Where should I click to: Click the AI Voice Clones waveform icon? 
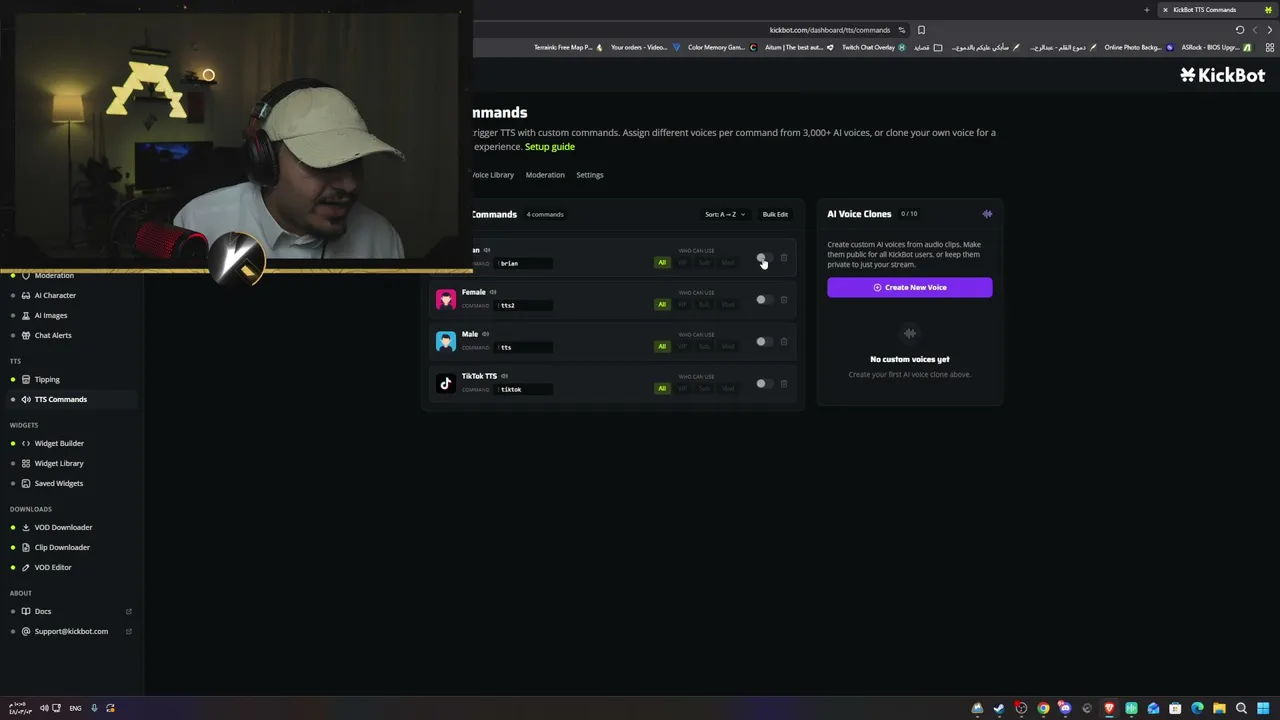tap(987, 214)
